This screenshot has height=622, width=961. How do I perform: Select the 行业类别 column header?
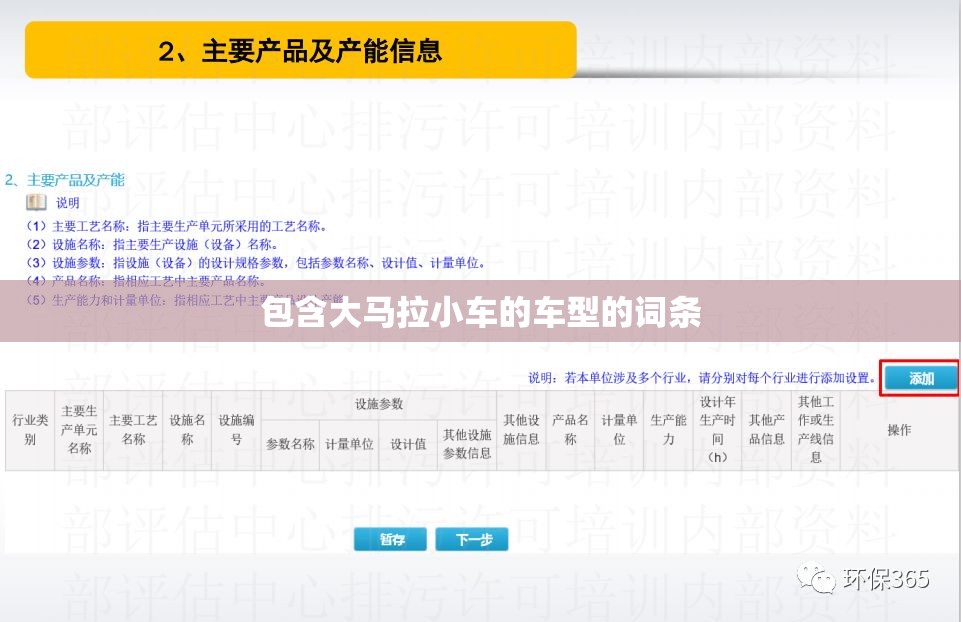[30, 430]
